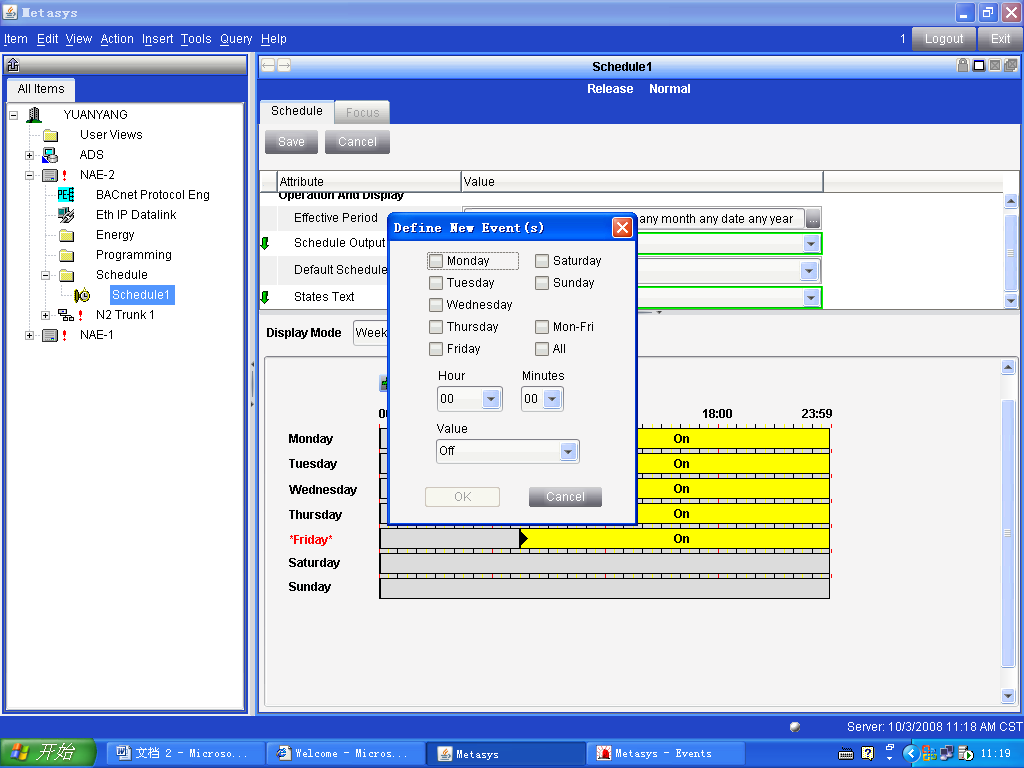Click the Schedule1 clock icon in tree

[x=82, y=295]
